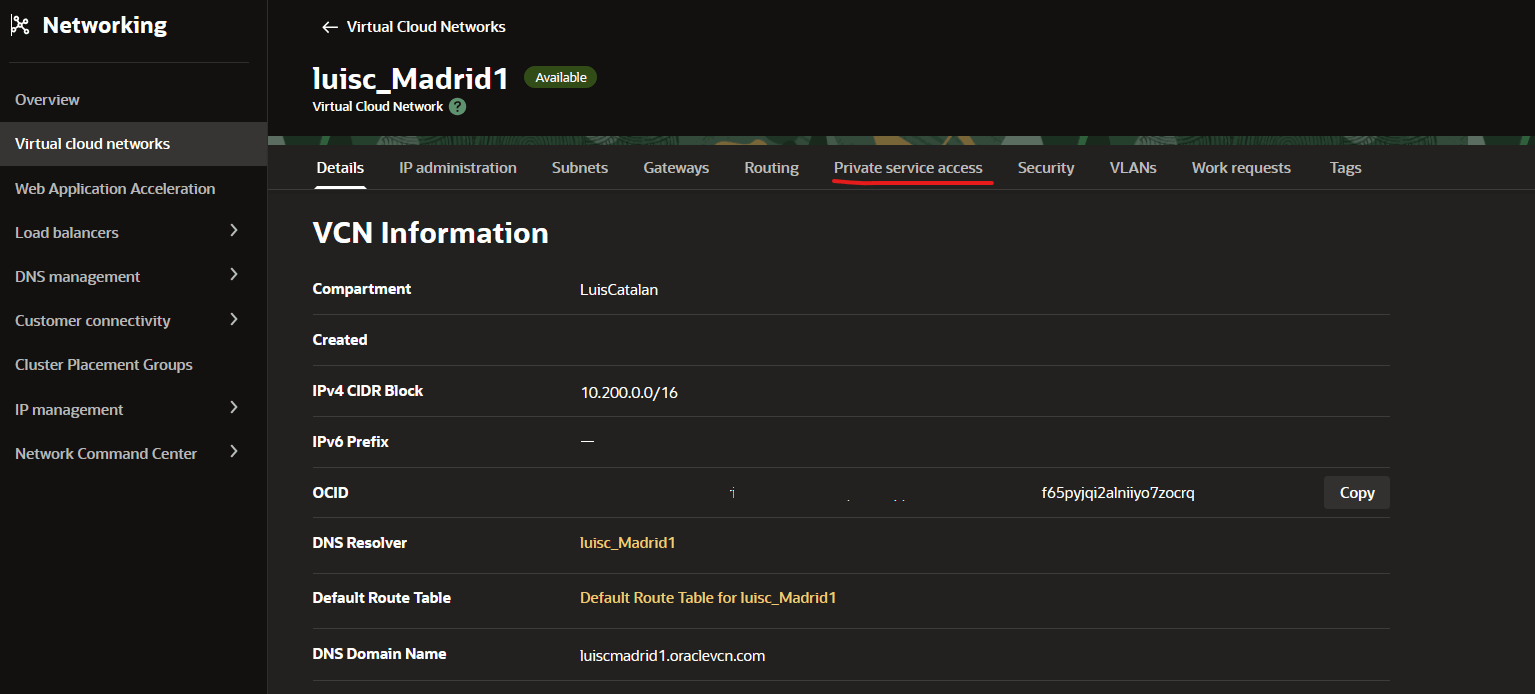Open IP management in sidebar

coord(69,409)
